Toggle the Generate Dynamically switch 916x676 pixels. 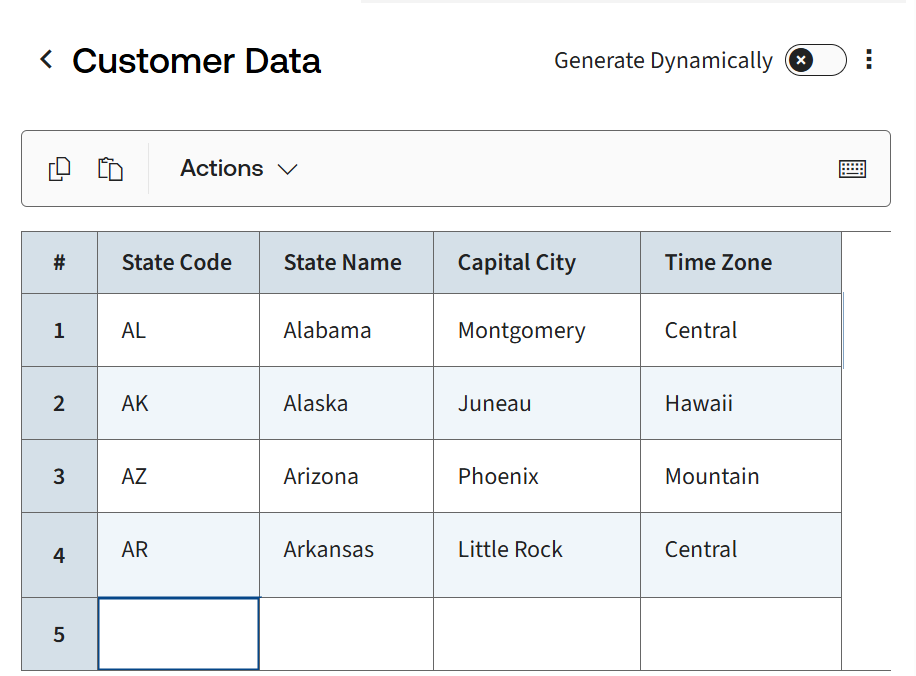point(815,60)
